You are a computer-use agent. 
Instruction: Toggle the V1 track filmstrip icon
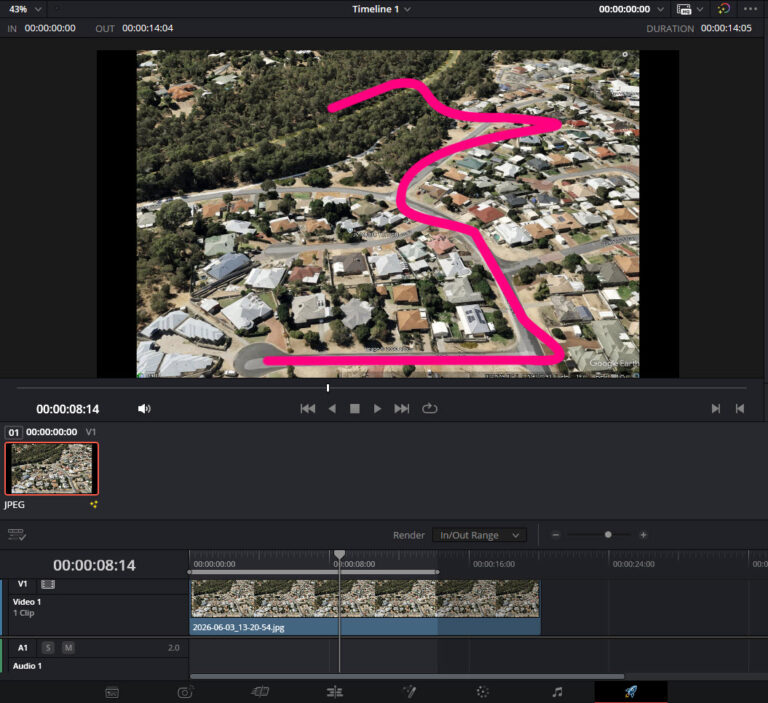pyautogui.click(x=48, y=584)
